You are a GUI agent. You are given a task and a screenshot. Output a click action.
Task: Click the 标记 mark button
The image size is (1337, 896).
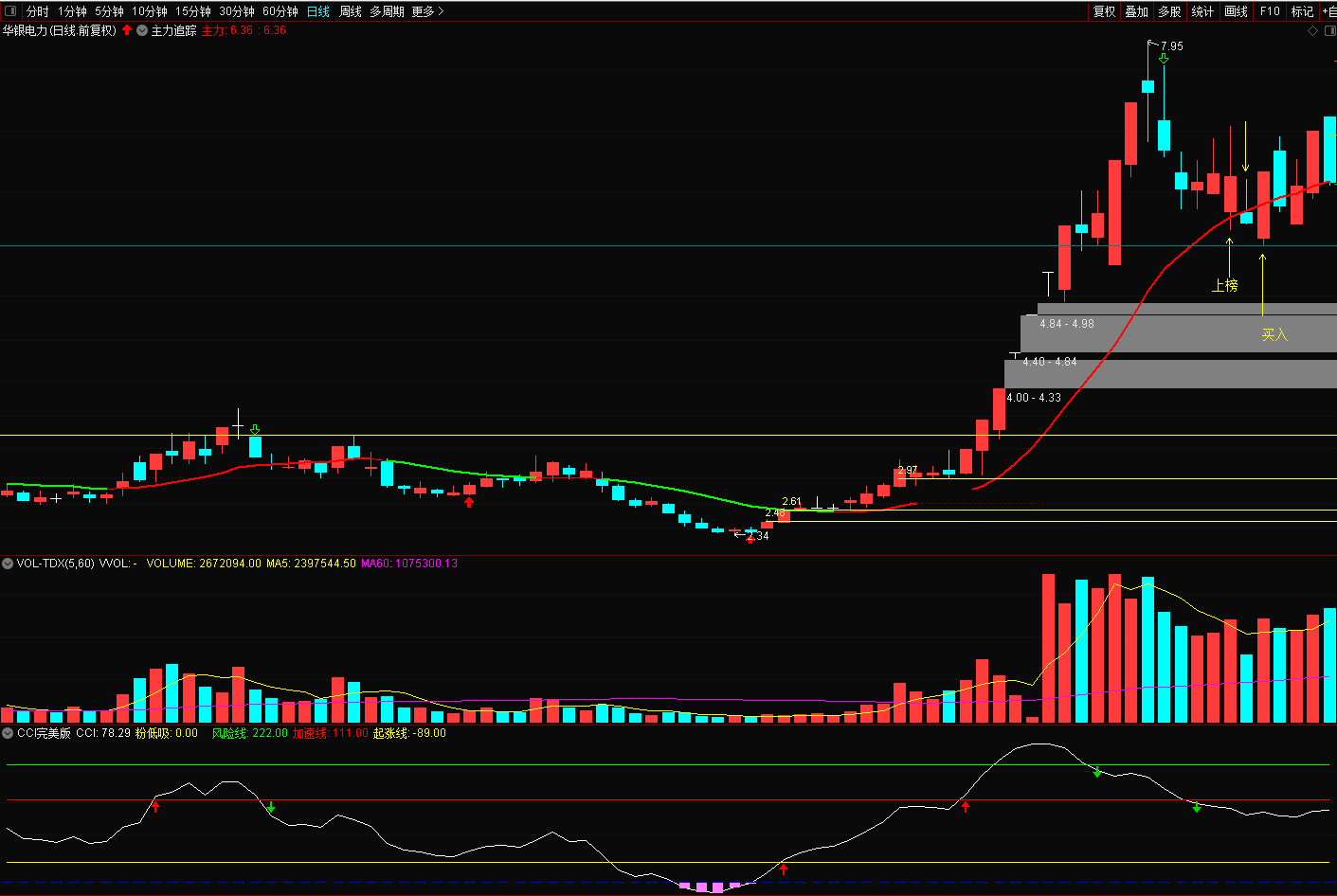(x=1302, y=11)
